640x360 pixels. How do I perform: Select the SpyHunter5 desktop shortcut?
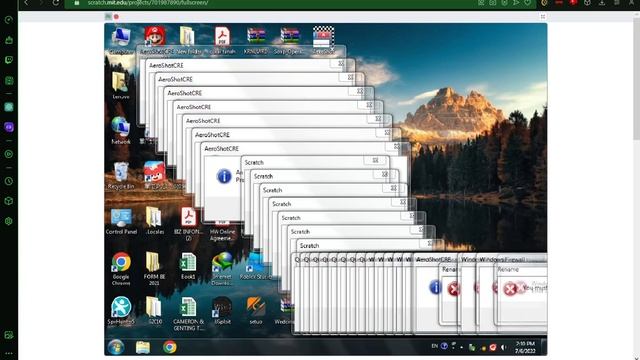[x=121, y=311]
